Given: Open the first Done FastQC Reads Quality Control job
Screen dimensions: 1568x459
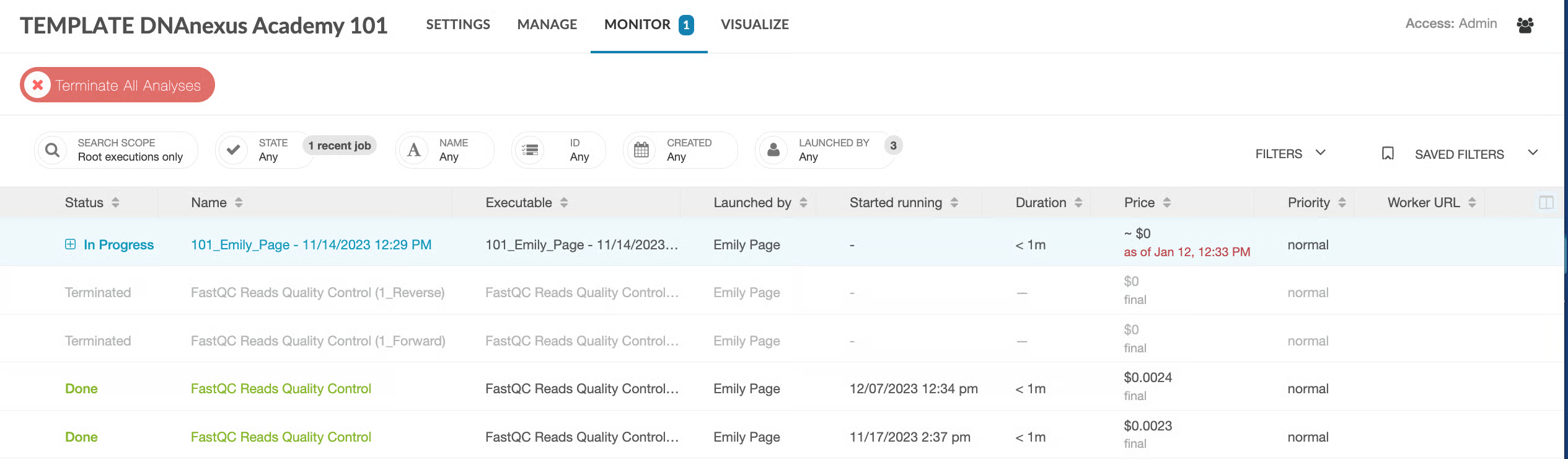Looking at the screenshot, I should pyautogui.click(x=281, y=389).
